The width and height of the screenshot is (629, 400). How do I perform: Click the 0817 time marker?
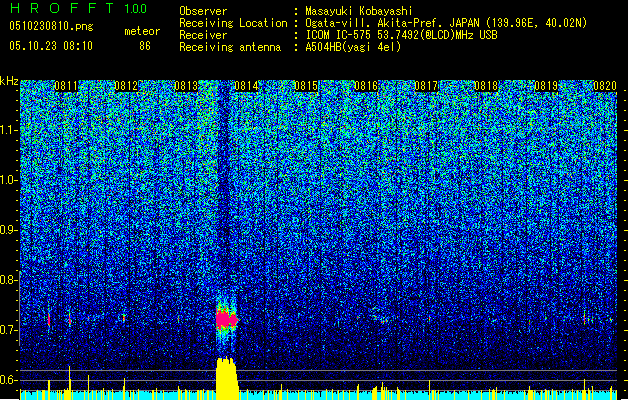pos(426,86)
